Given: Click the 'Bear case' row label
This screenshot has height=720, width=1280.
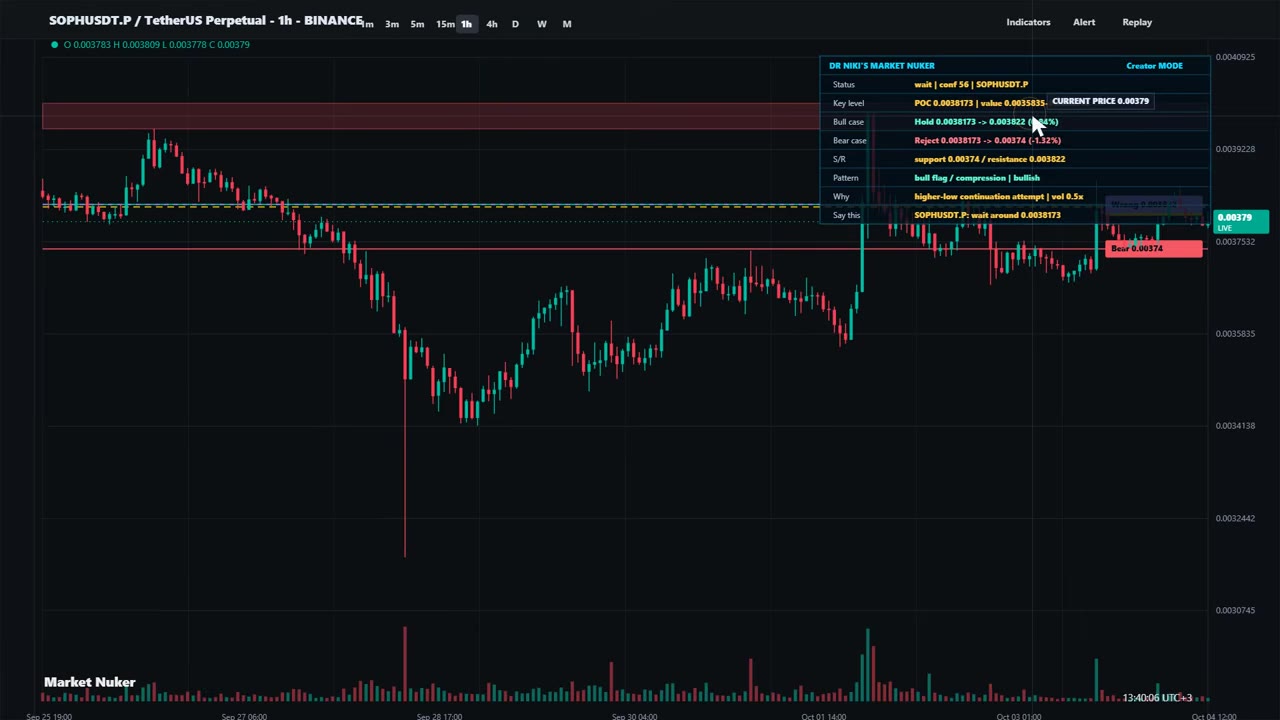Looking at the screenshot, I should (849, 141).
